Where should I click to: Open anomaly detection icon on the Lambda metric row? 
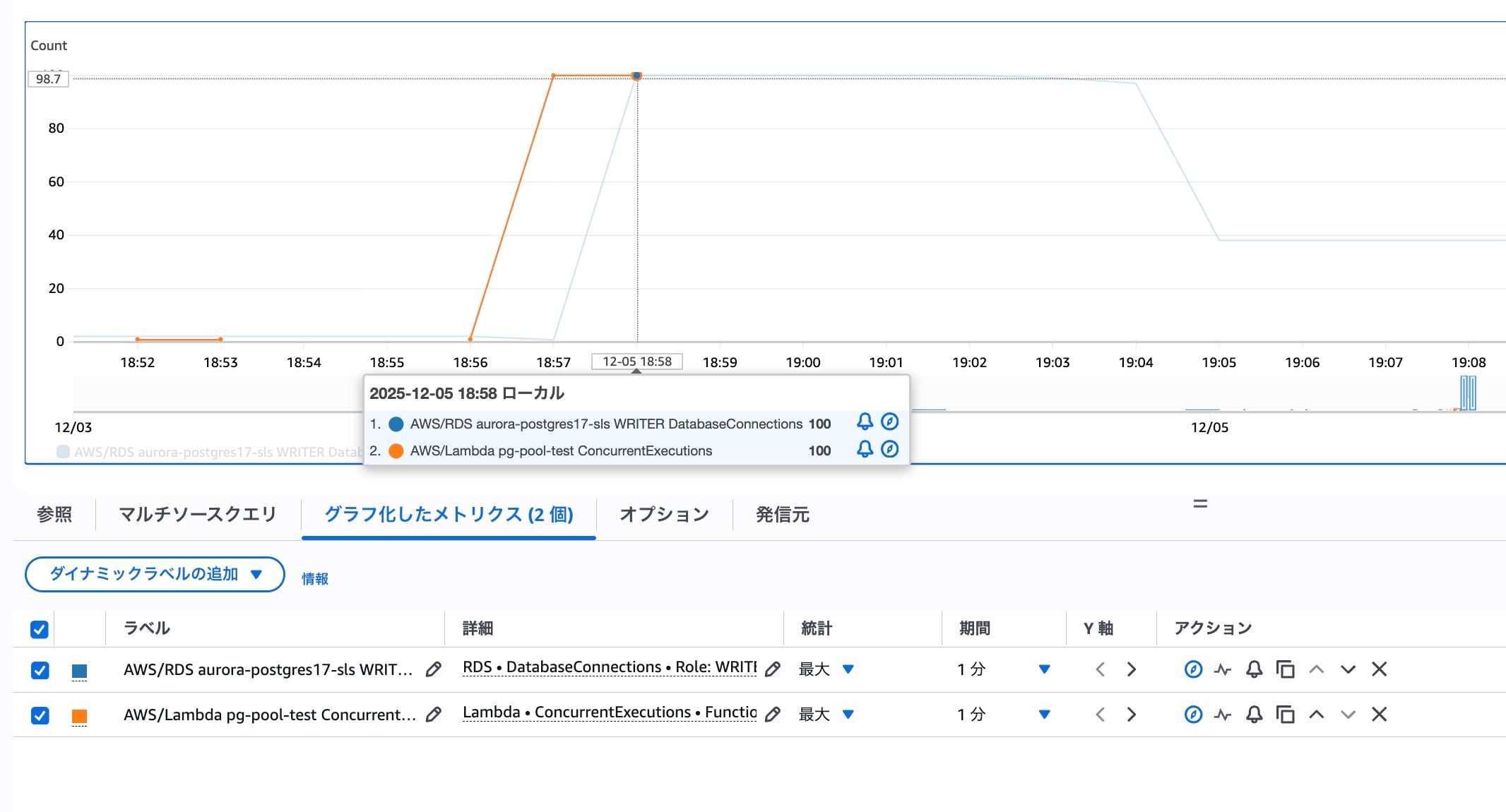[1224, 714]
